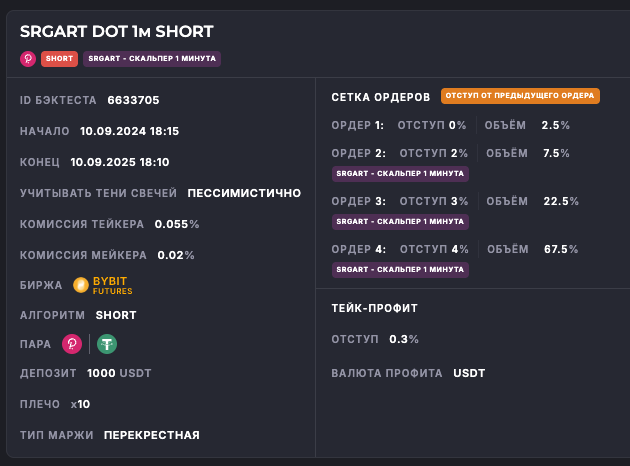630x466 pixels.
Task: Click the pink Polkadot icon under the title
Action: (28, 59)
